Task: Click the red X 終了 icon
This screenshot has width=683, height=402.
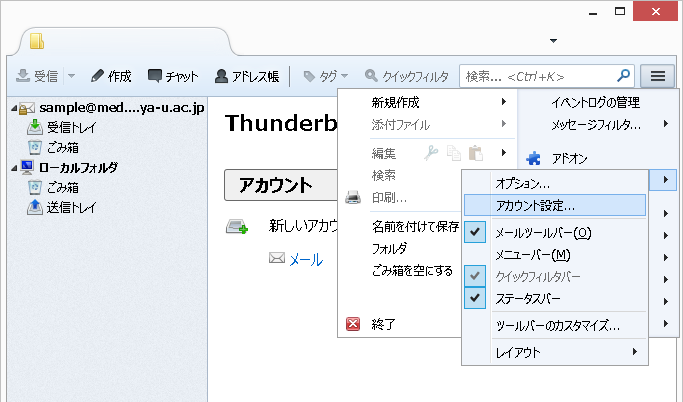Action: point(353,324)
